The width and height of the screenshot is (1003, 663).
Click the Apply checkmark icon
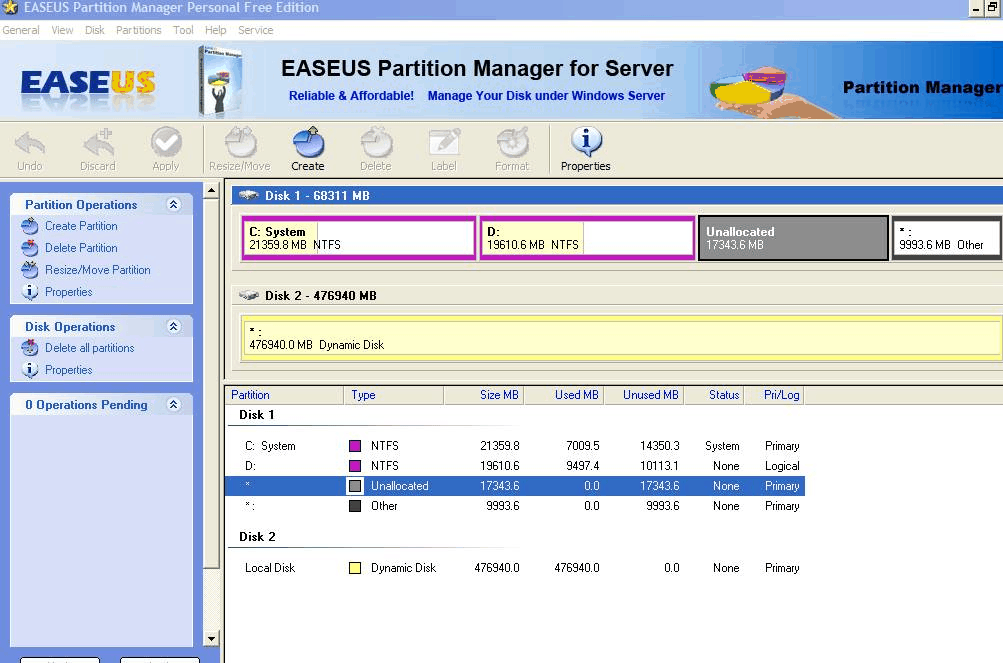click(166, 141)
